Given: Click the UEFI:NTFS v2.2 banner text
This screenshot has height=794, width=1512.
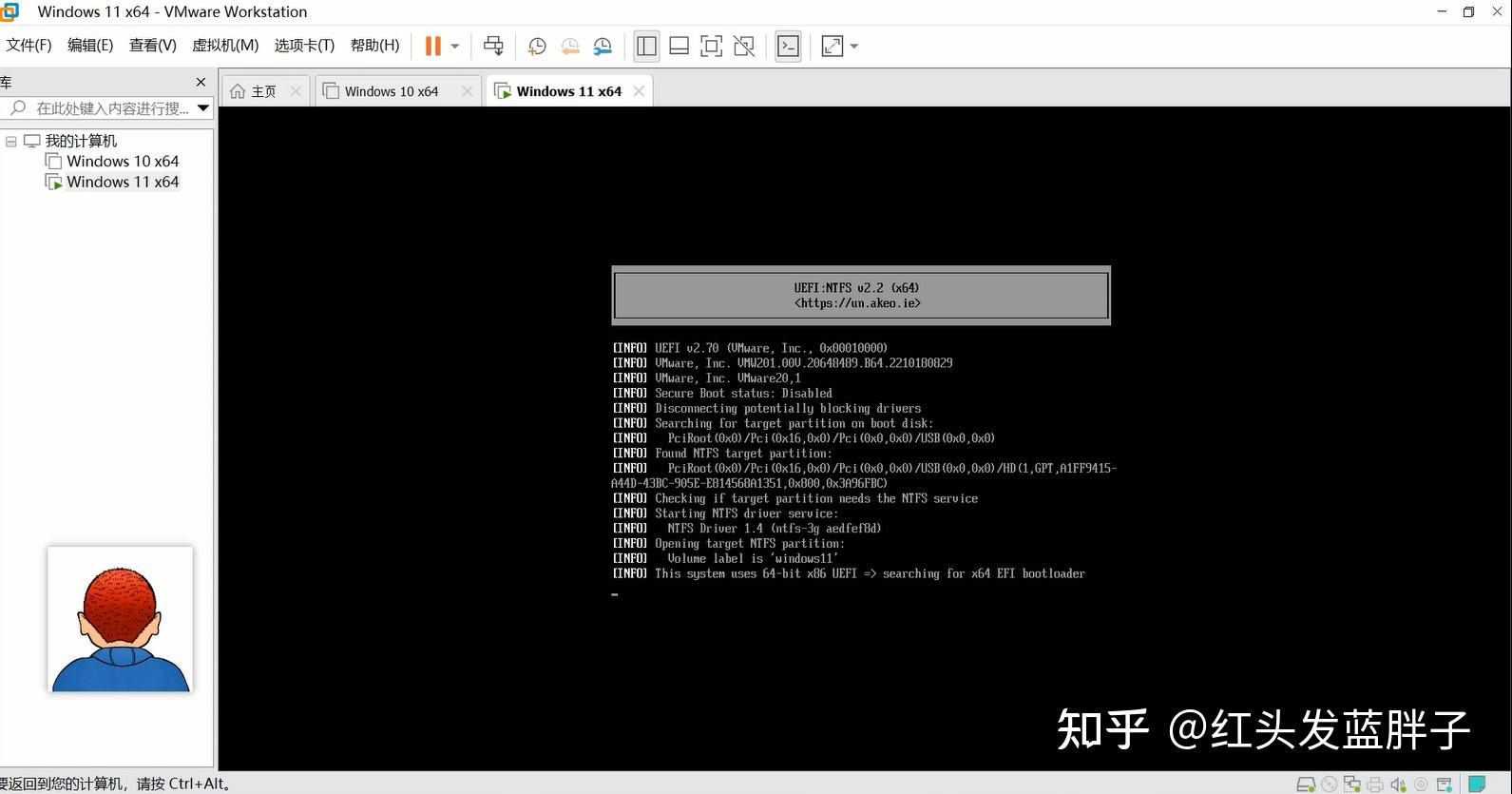Looking at the screenshot, I should [856, 287].
